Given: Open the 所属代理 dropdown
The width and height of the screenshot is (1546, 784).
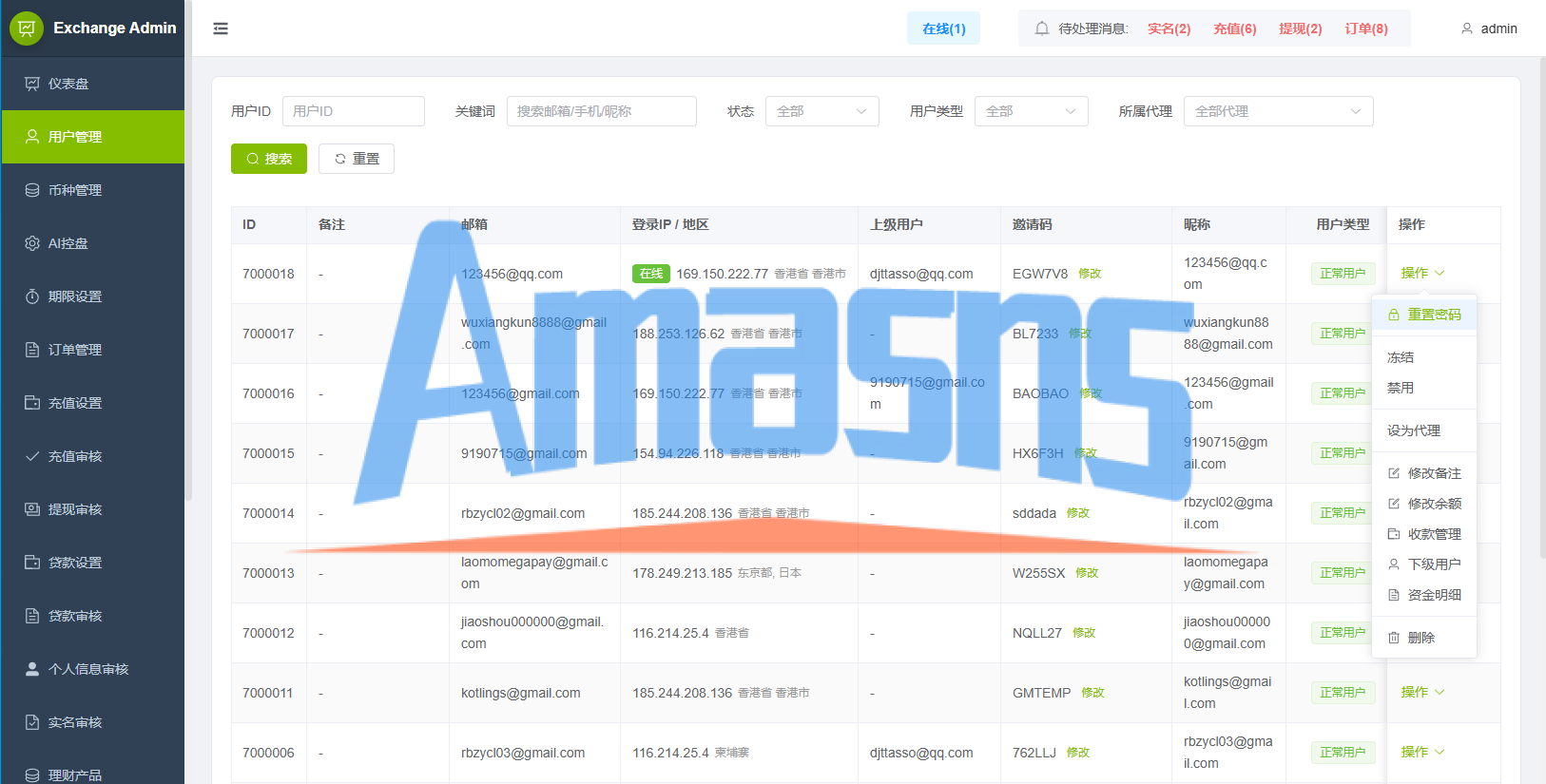Looking at the screenshot, I should pyautogui.click(x=1279, y=111).
